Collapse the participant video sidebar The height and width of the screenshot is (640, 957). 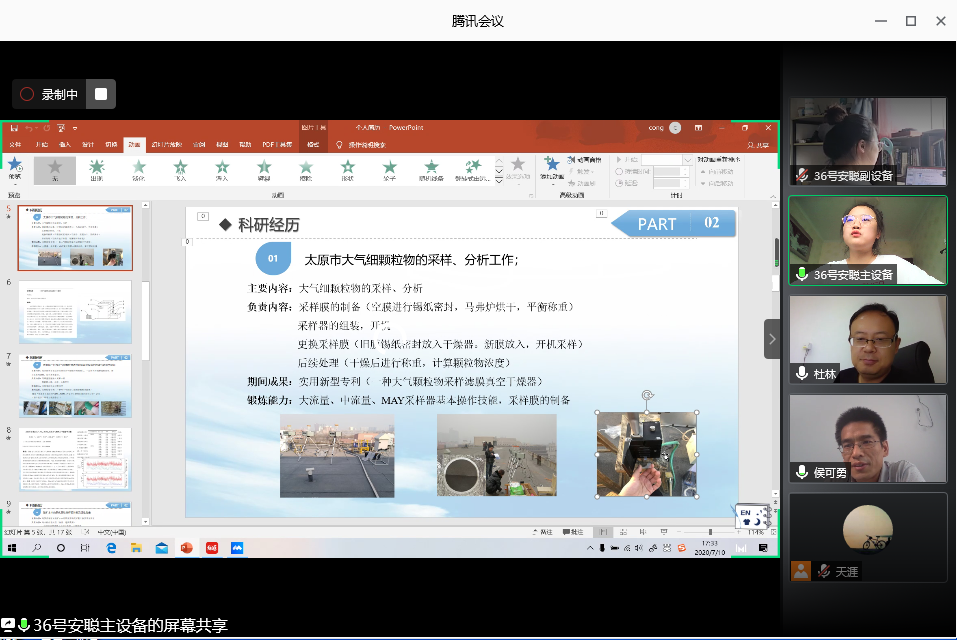coord(772,339)
